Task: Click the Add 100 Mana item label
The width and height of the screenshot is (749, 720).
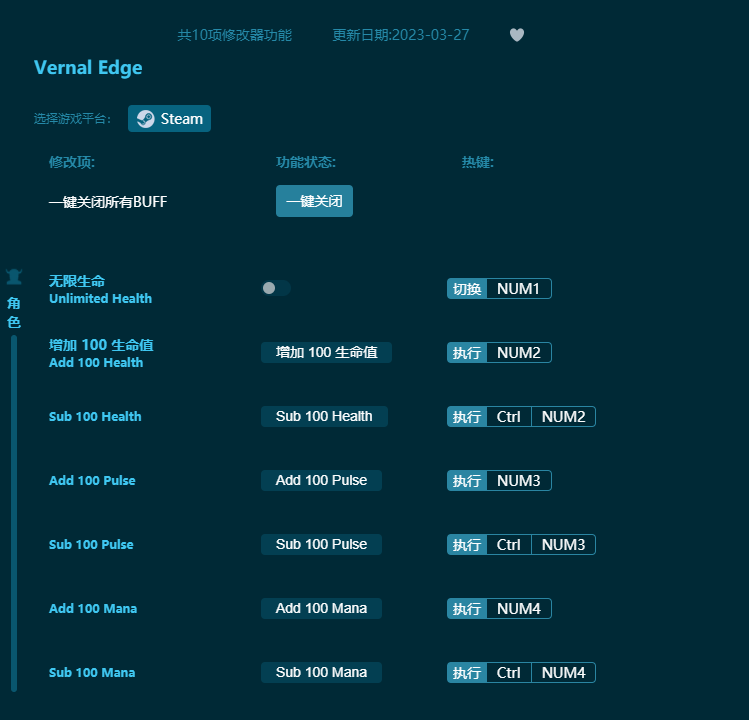Action: 93,609
